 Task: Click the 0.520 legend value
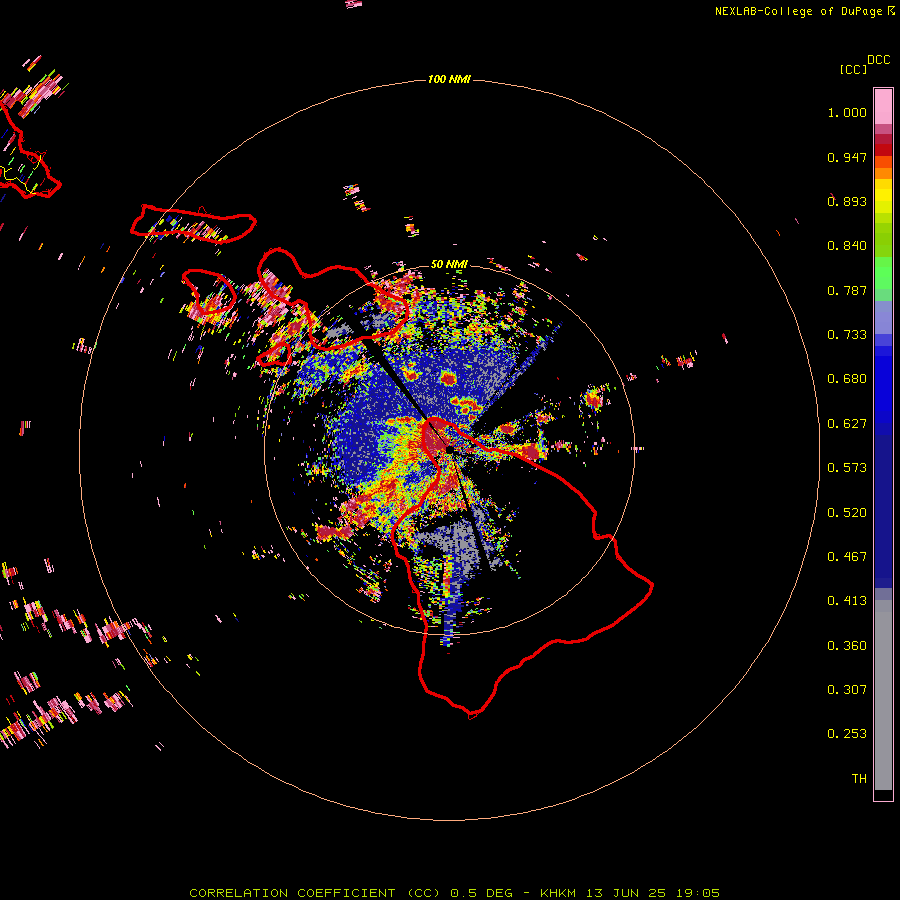point(847,513)
